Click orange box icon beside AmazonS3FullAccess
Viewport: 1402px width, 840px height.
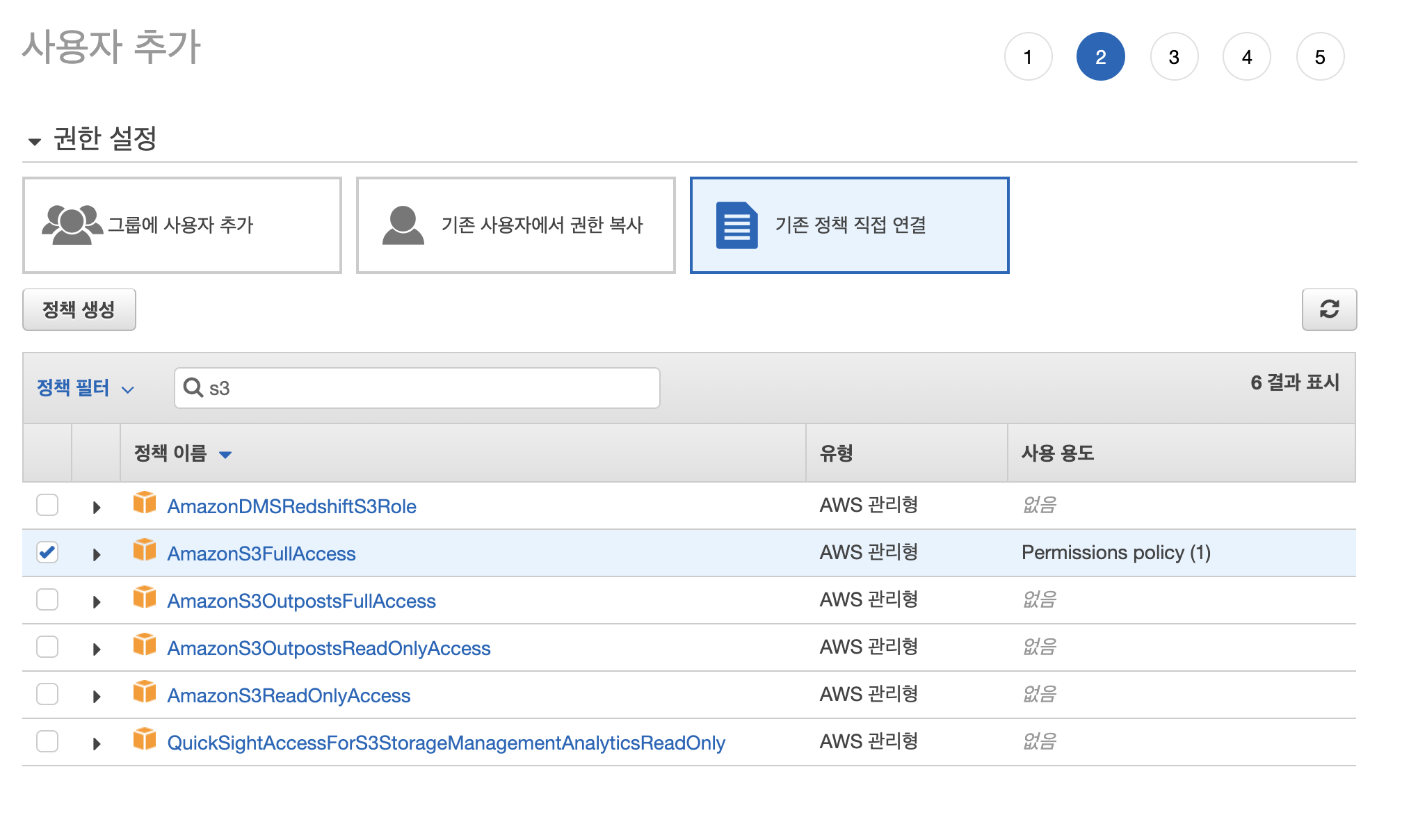pyautogui.click(x=145, y=550)
